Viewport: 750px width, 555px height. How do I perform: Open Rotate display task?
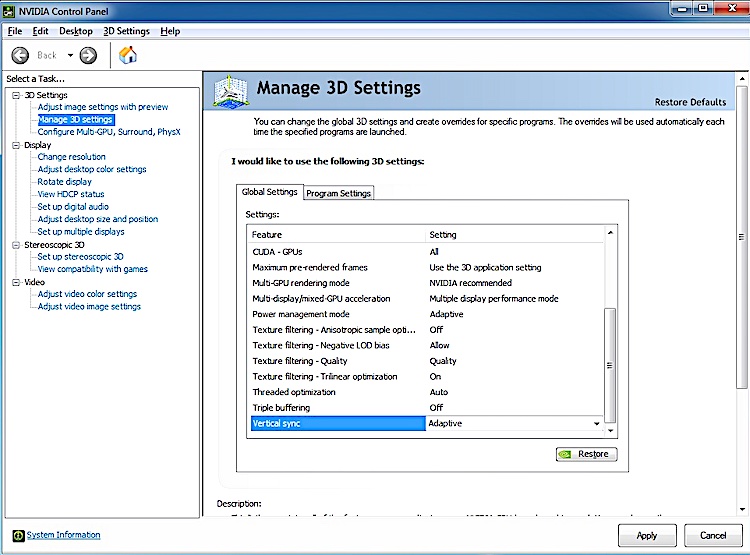pos(64,181)
